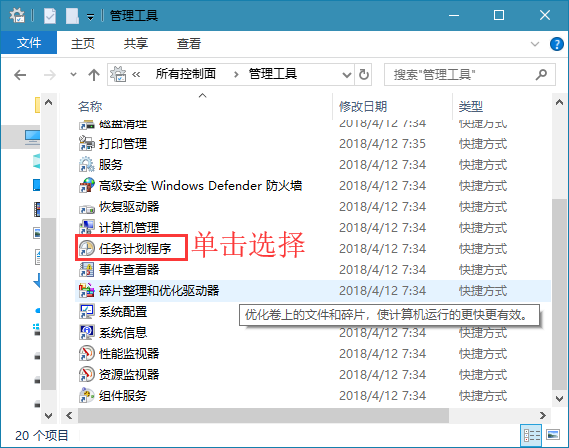Open the 服务 gear icon

point(87,165)
